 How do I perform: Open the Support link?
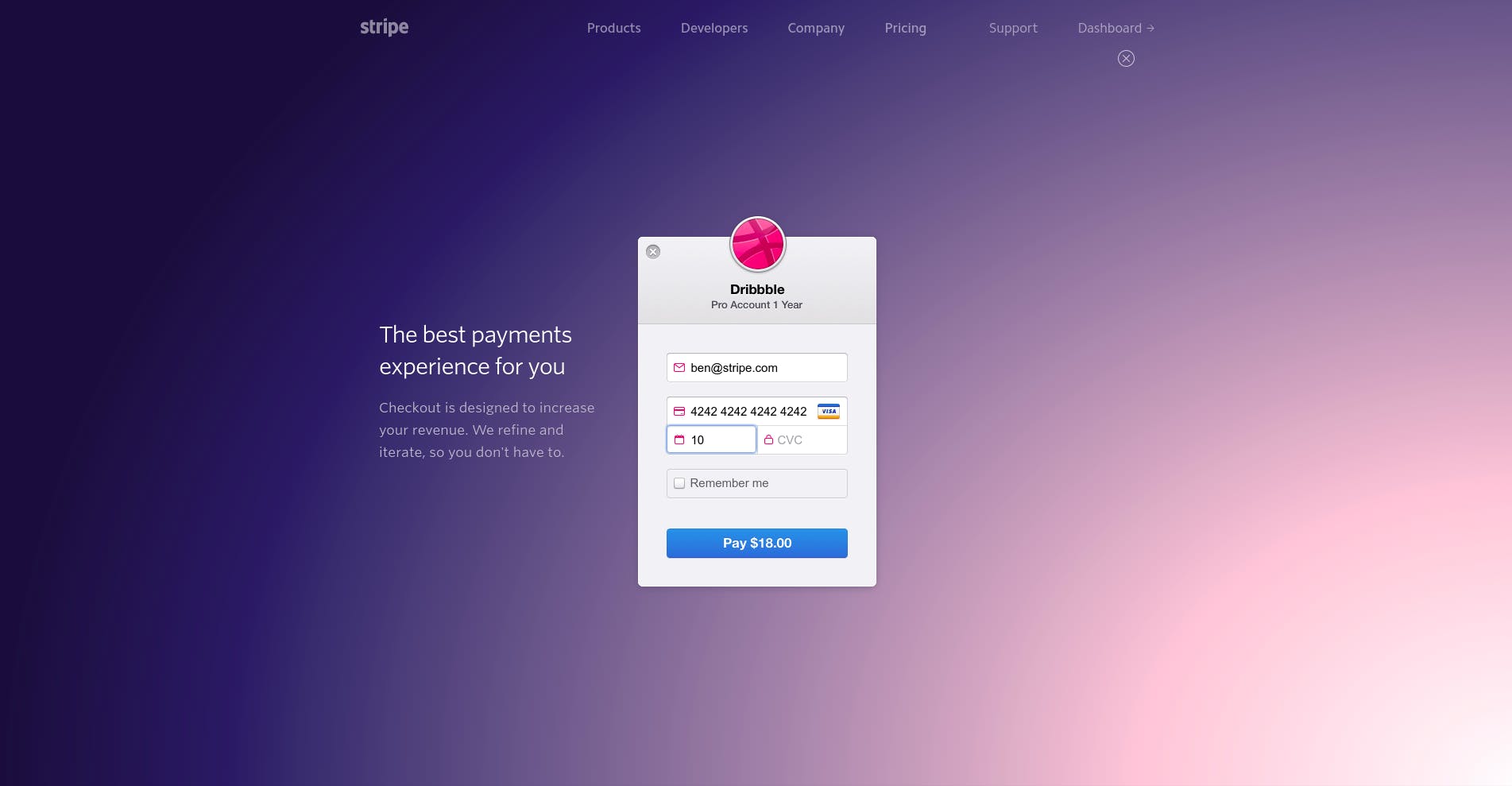[x=1013, y=28]
